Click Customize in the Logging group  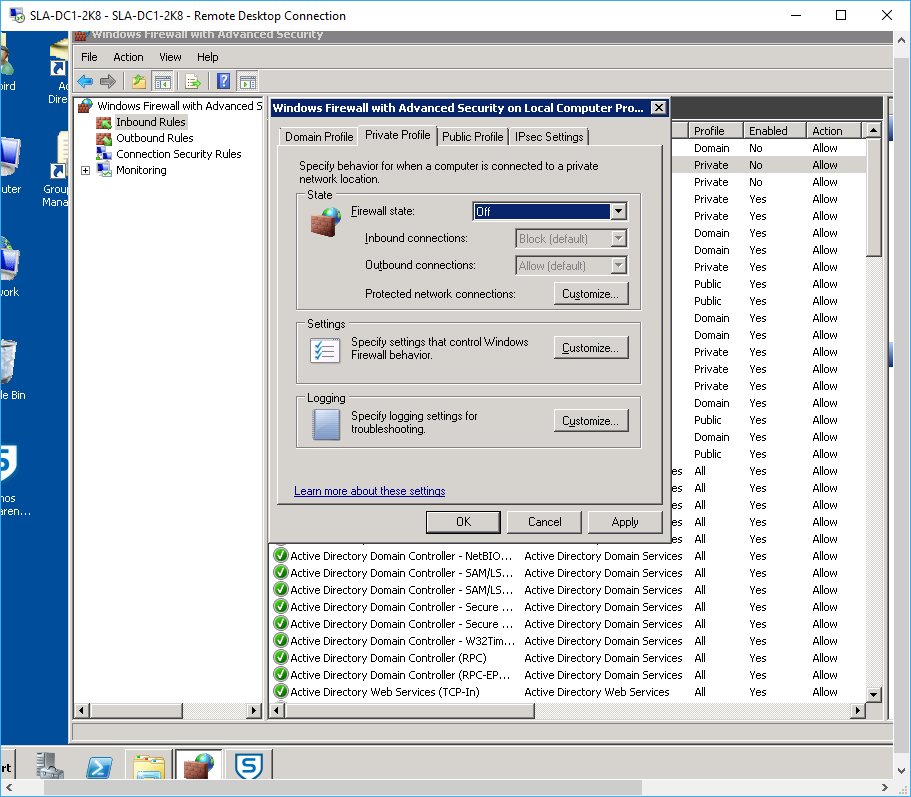(x=591, y=421)
